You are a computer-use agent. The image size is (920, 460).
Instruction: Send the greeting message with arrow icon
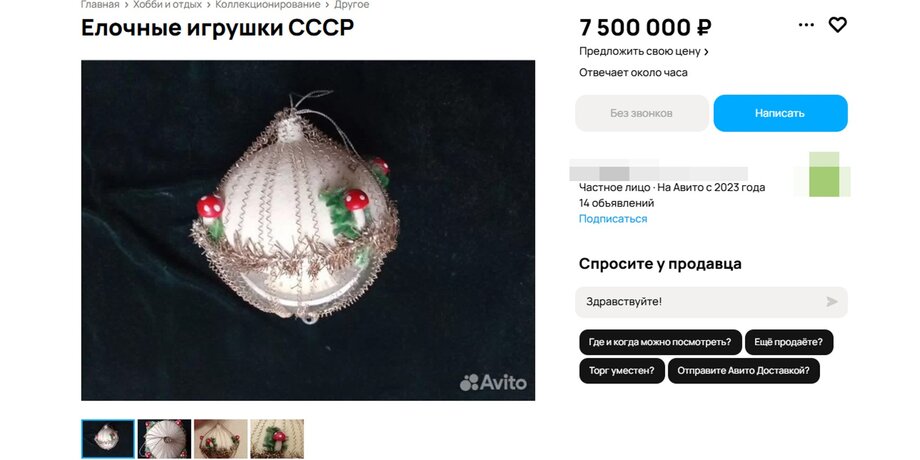[832, 302]
